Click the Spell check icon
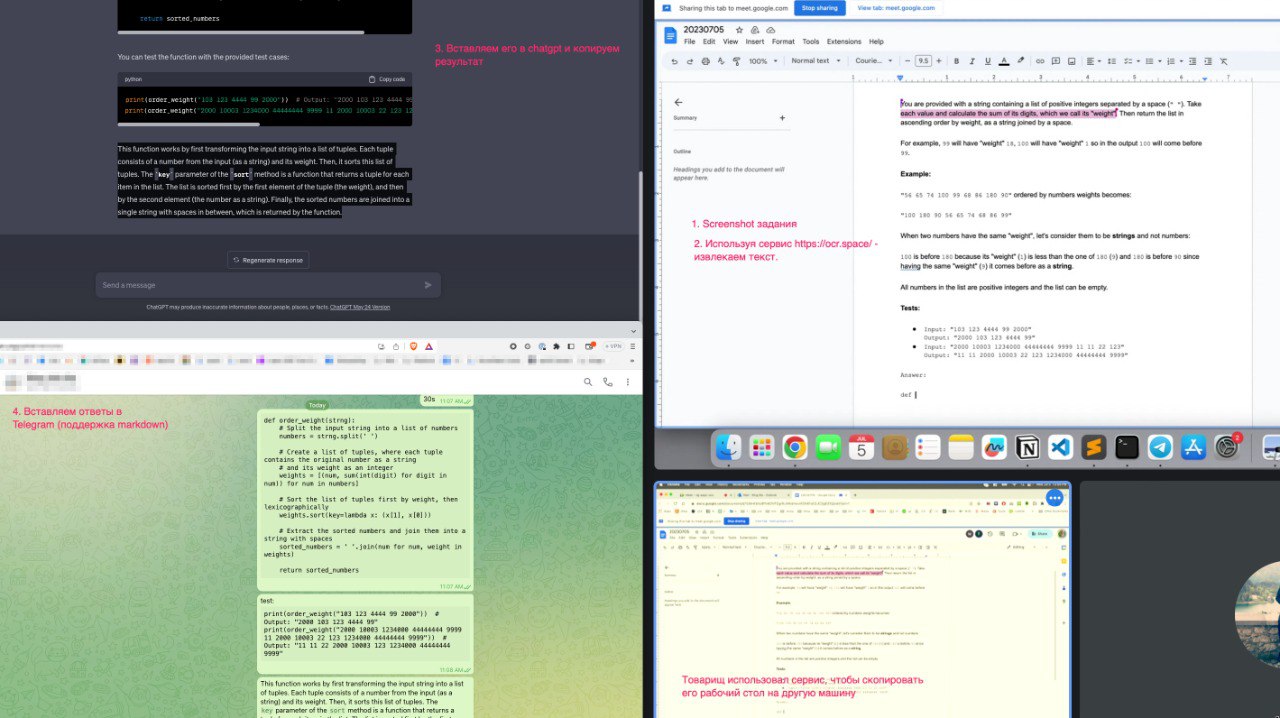Image resolution: width=1280 pixels, height=718 pixels. (x=721, y=61)
